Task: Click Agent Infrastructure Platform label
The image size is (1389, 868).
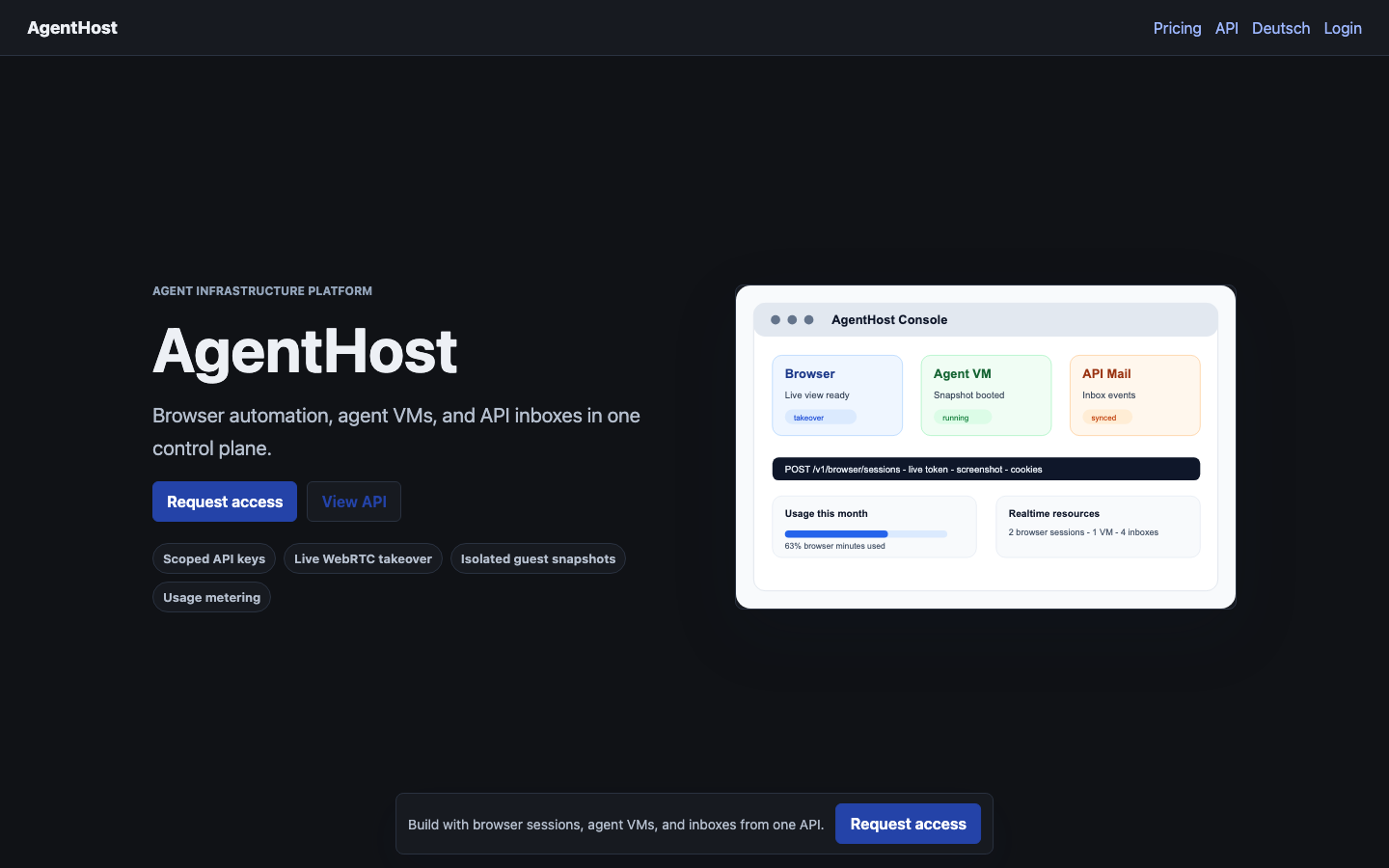Action: click(x=262, y=290)
